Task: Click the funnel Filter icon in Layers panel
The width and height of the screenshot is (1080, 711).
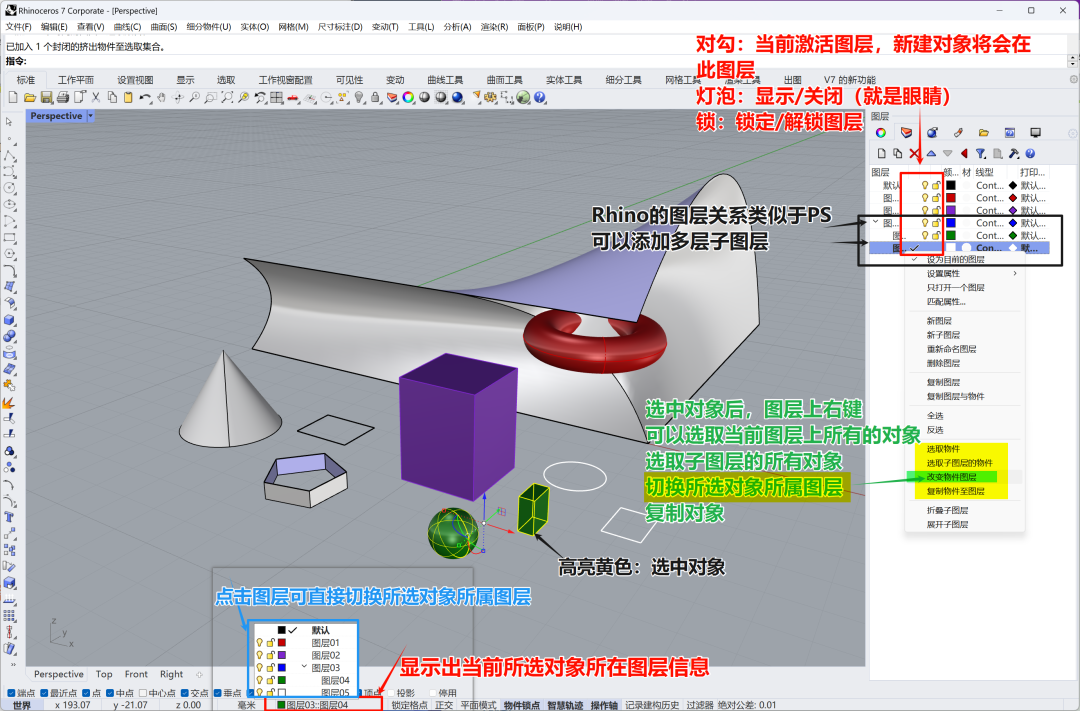Action: (x=981, y=154)
